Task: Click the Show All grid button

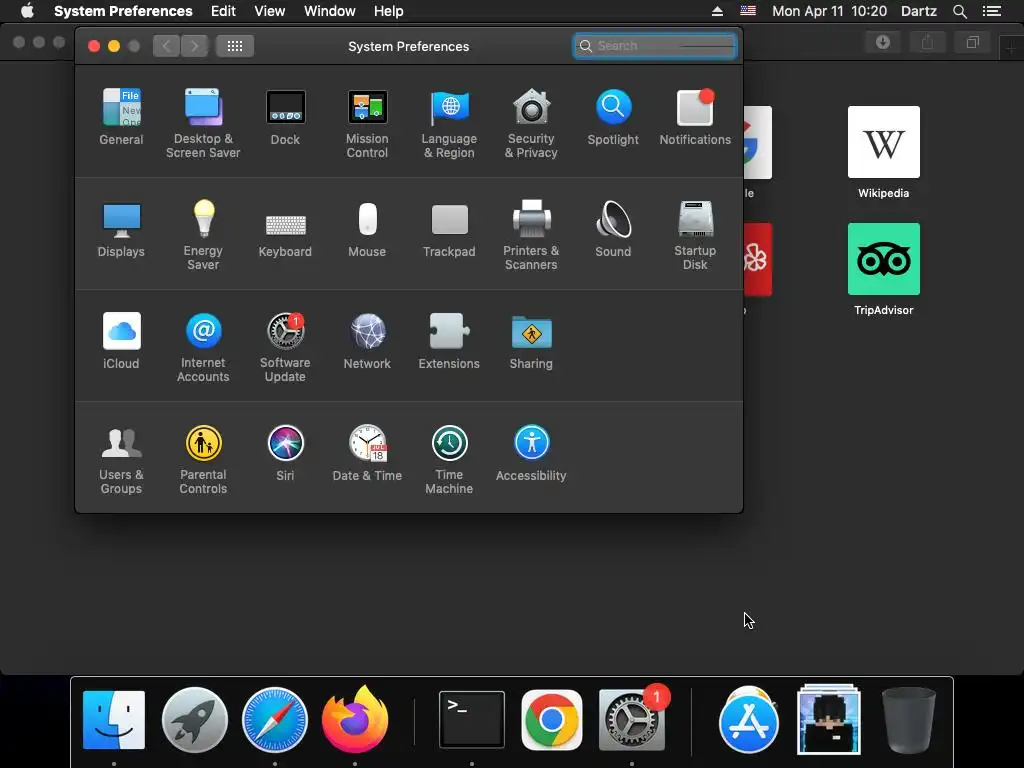Action: click(x=235, y=46)
